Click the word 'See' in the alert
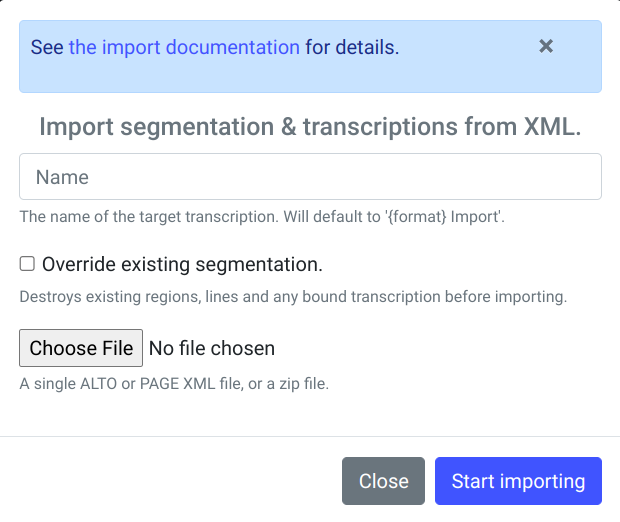The image size is (620, 522). point(46,47)
